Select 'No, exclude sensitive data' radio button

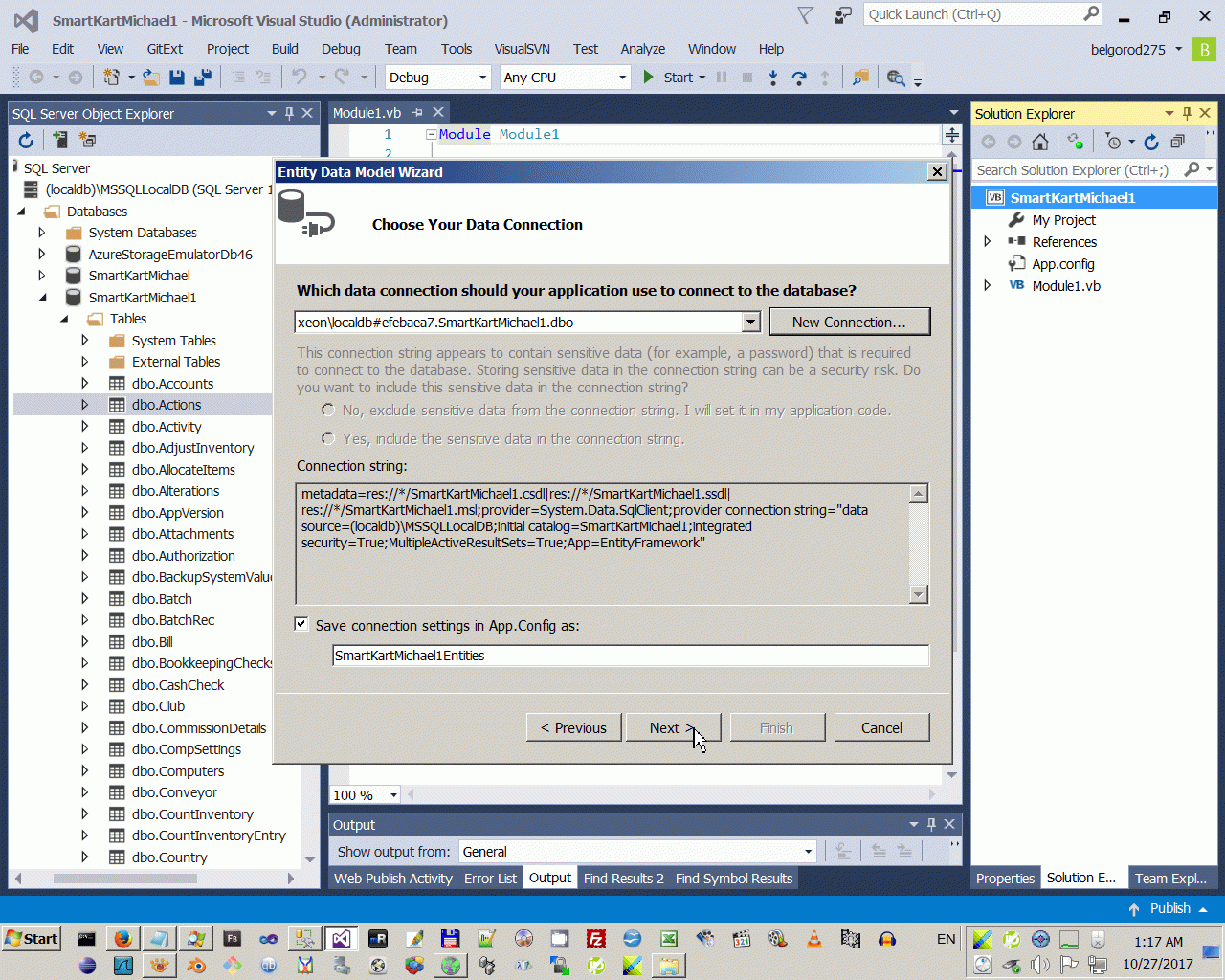328,411
